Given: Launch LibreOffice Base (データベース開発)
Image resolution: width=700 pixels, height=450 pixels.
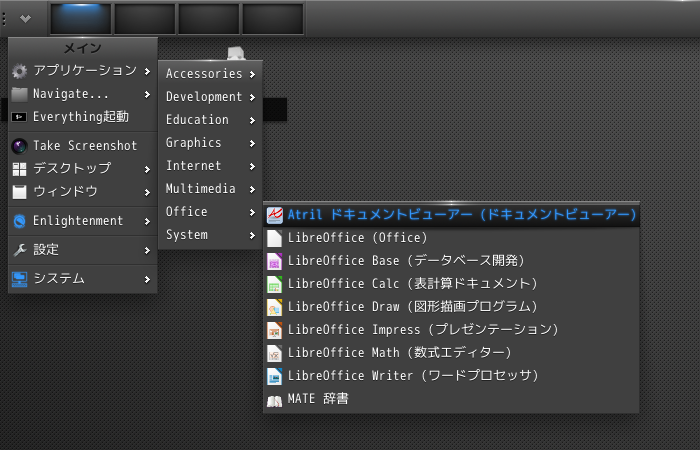Looking at the screenshot, I should (x=451, y=261).
